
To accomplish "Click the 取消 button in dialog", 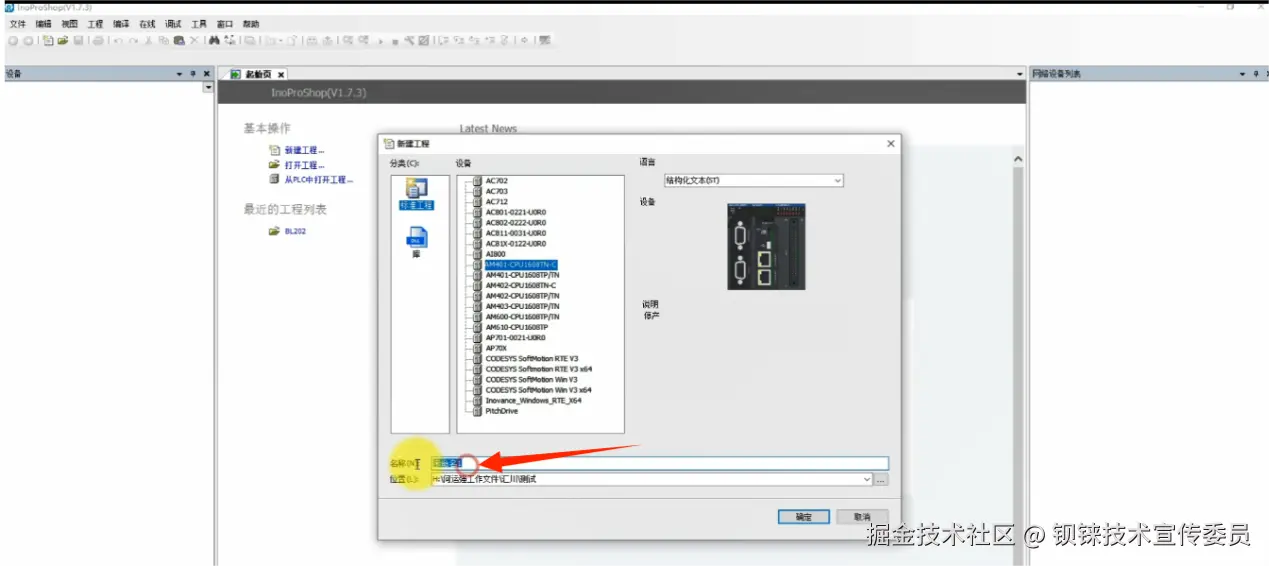I will tap(861, 517).
